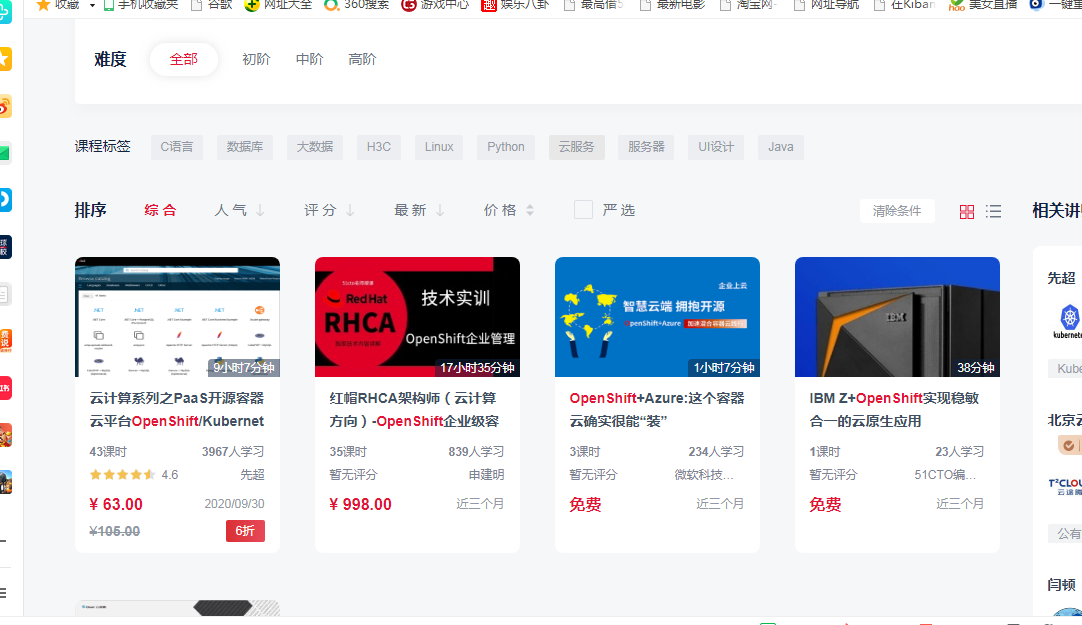This screenshot has width=1082, height=625.
Task: Filter by the Java course tag
Action: coord(780,147)
